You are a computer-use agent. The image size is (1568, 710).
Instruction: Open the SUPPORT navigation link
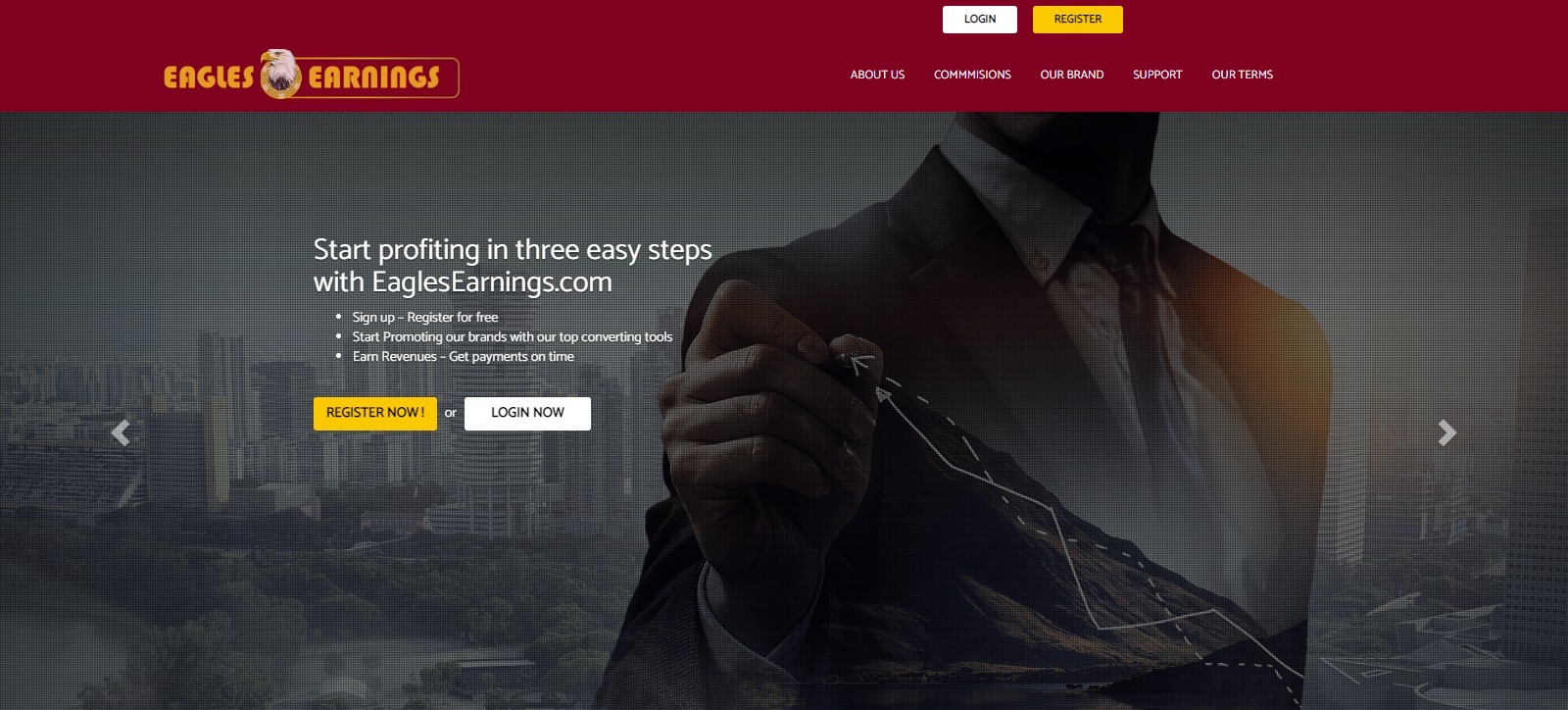coord(1157,75)
